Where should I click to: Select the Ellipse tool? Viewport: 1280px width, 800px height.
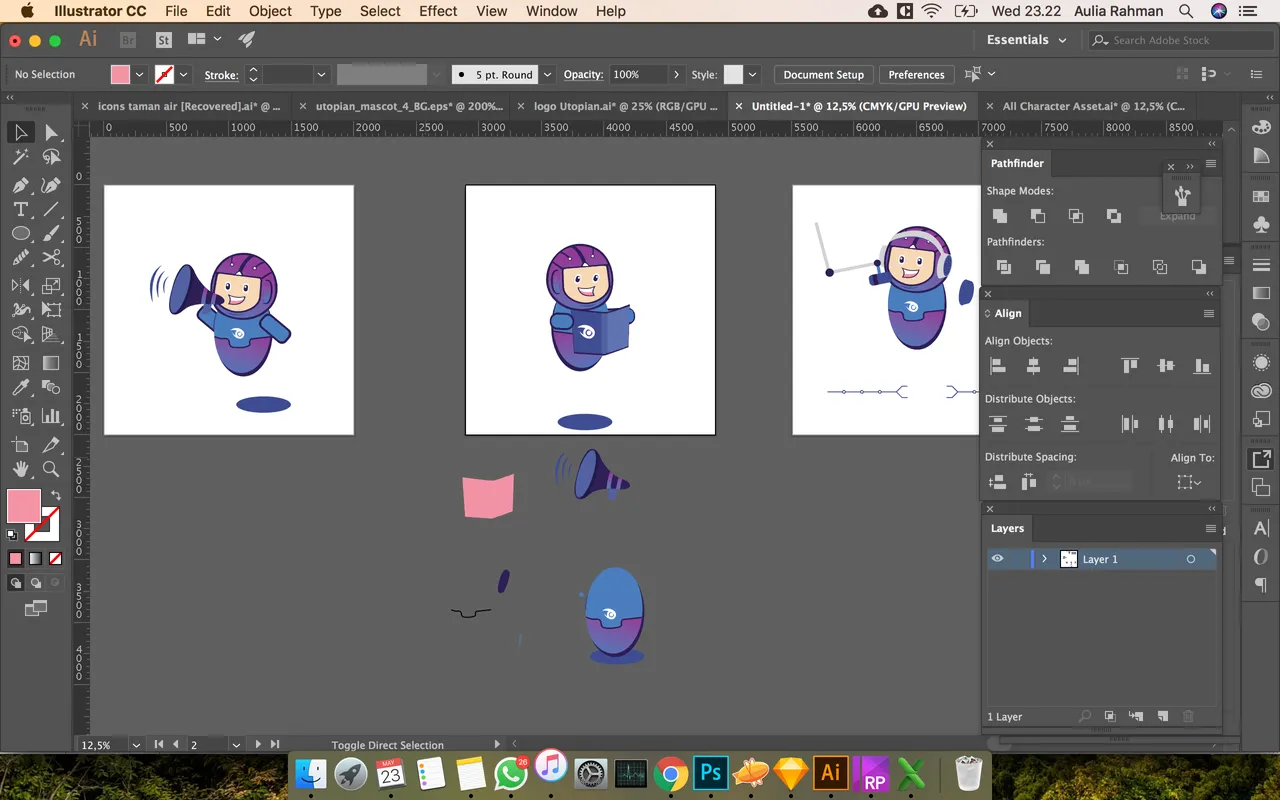(x=20, y=235)
